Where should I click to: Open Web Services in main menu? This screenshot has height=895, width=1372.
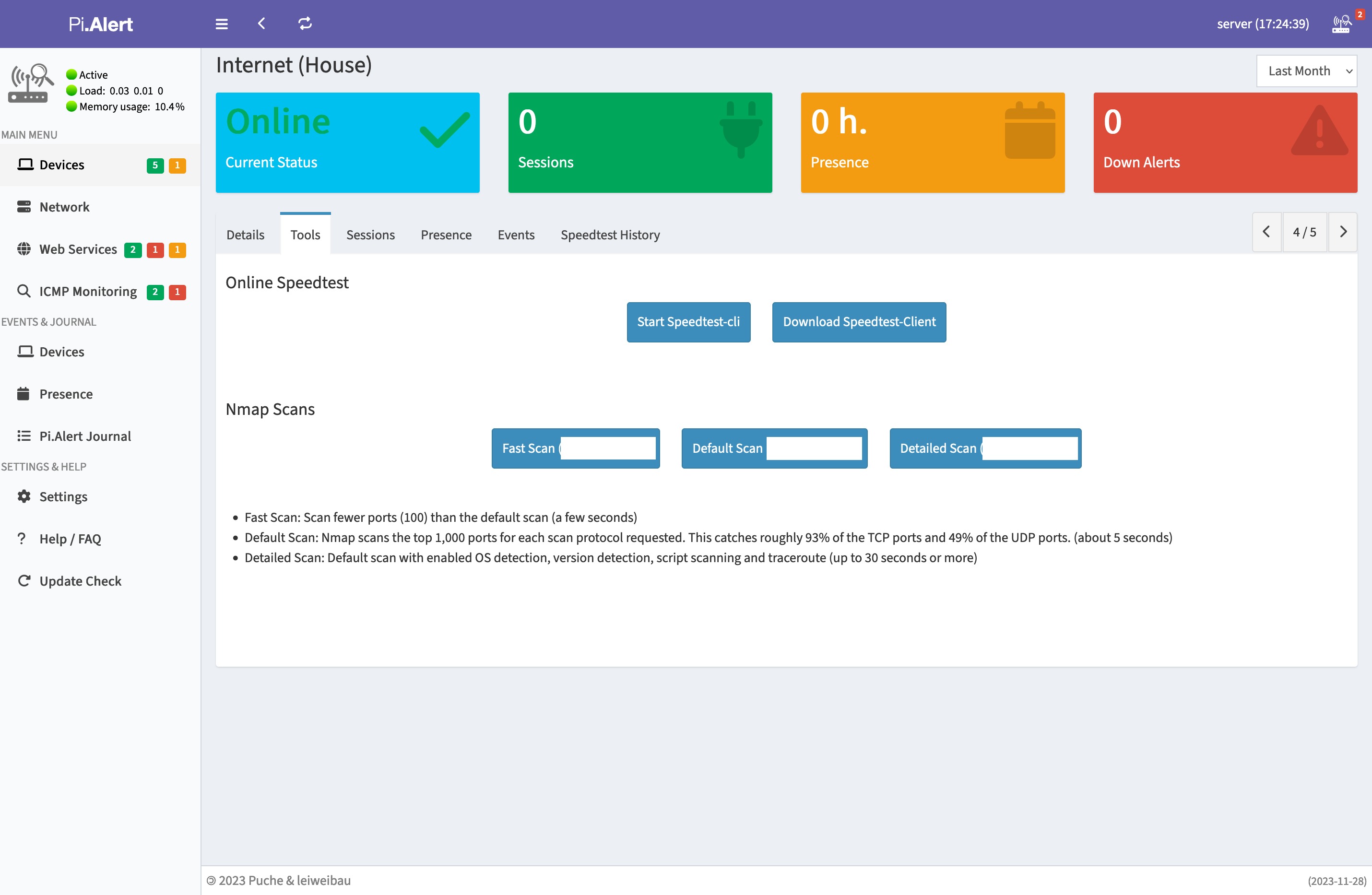click(x=78, y=249)
